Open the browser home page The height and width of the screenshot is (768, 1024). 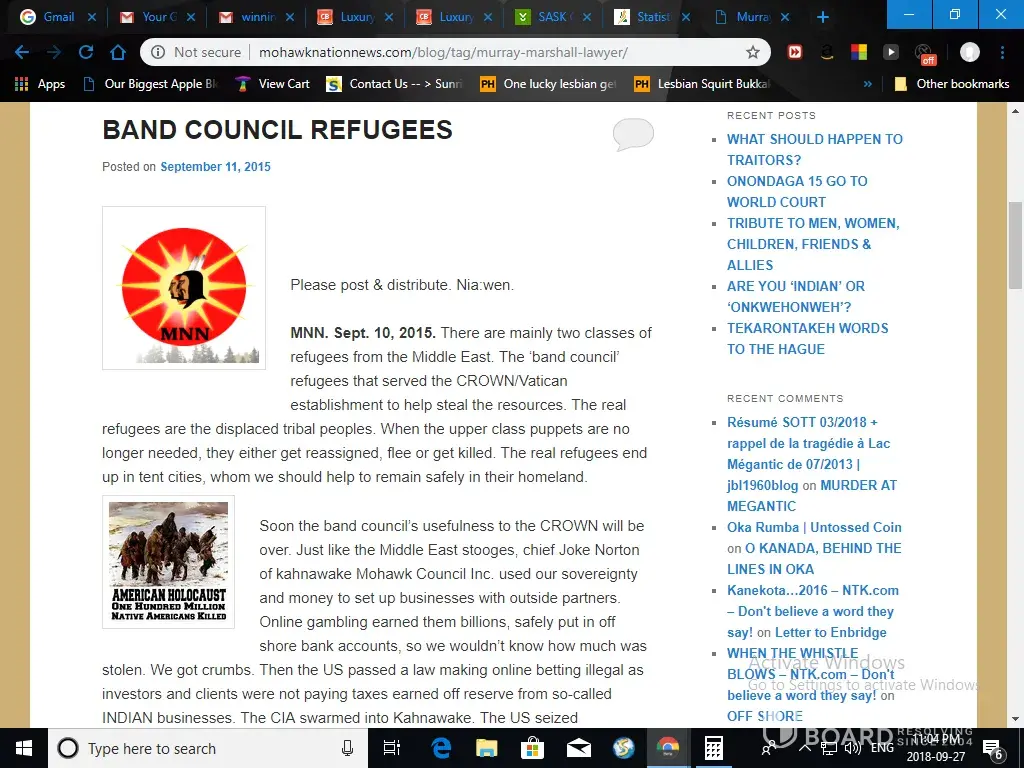(118, 52)
